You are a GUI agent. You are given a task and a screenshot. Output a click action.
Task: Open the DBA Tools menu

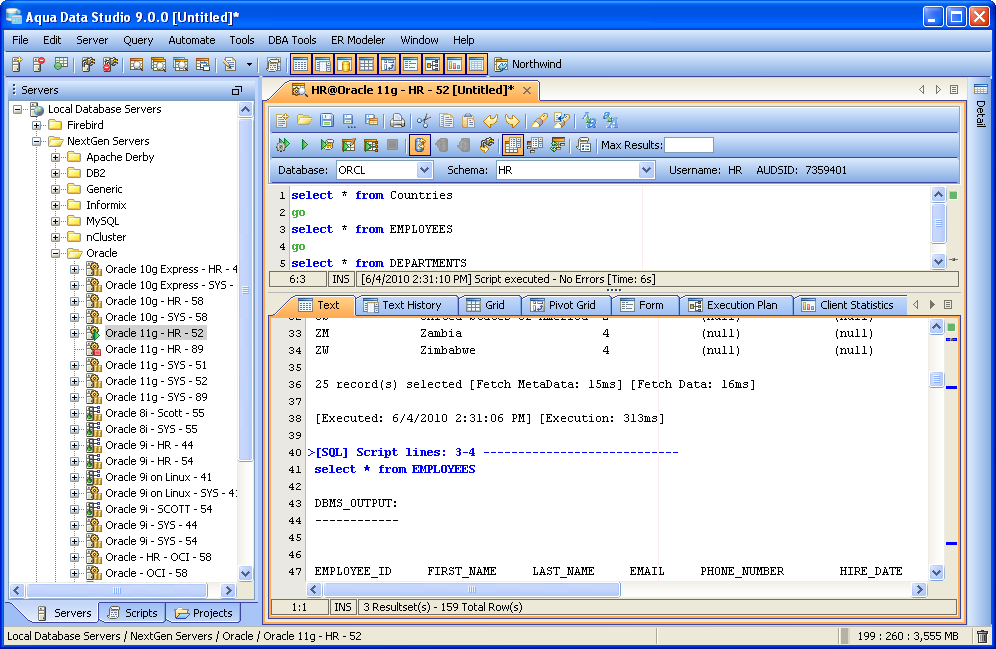(292, 40)
